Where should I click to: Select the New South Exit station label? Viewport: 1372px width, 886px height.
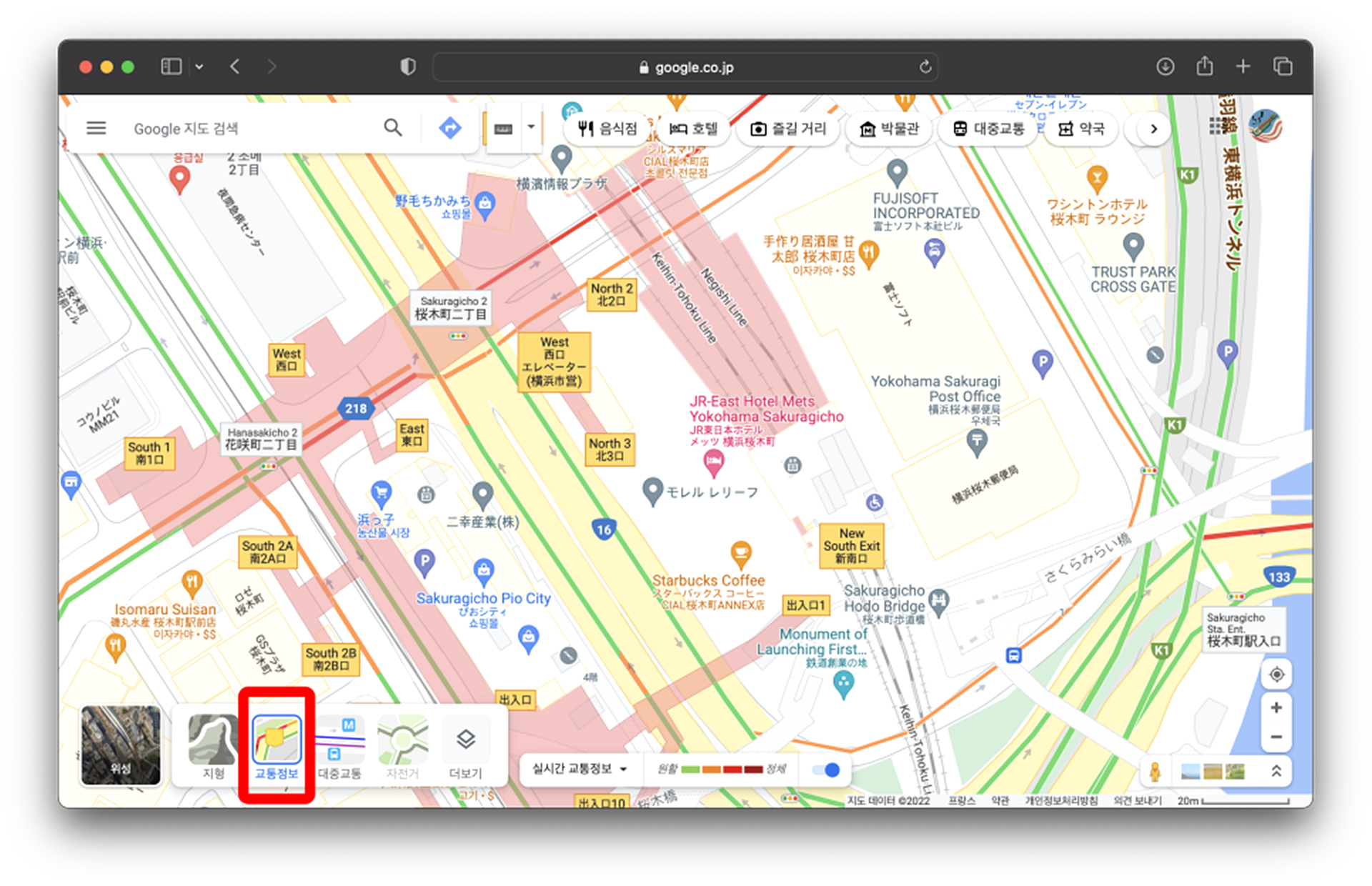click(851, 546)
